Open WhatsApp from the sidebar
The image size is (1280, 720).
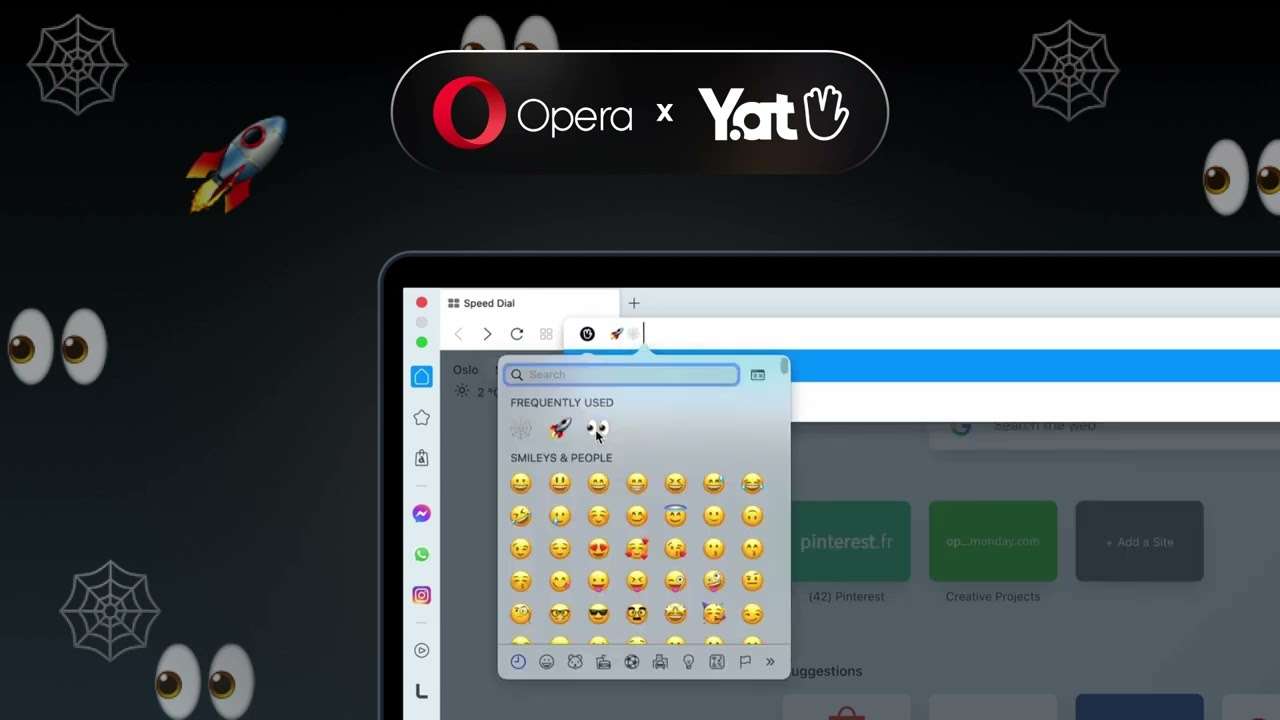[x=421, y=555]
